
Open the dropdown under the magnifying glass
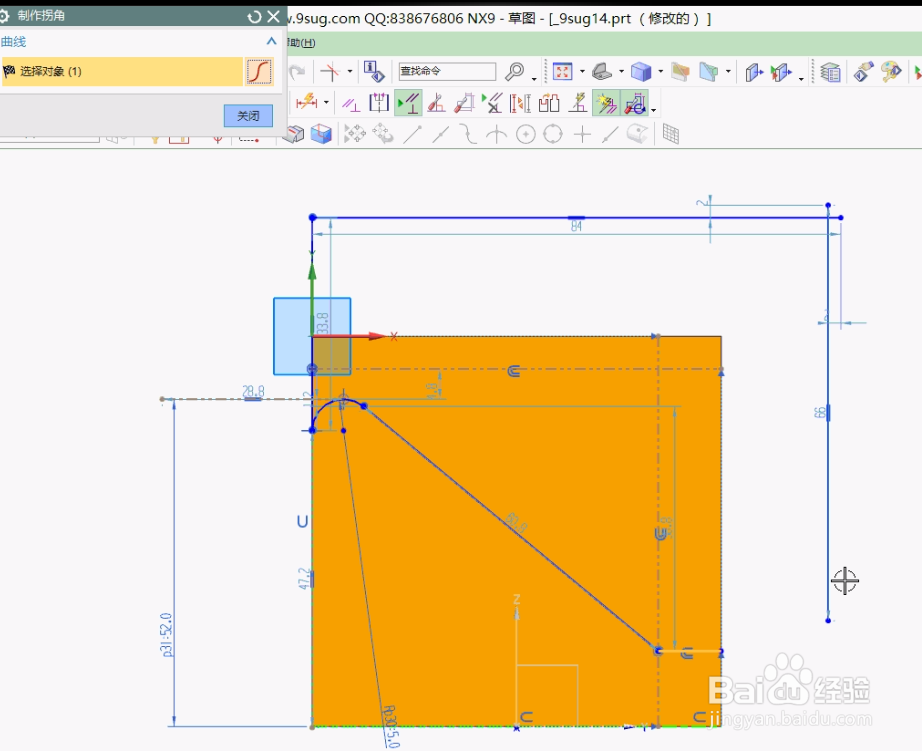point(534,78)
